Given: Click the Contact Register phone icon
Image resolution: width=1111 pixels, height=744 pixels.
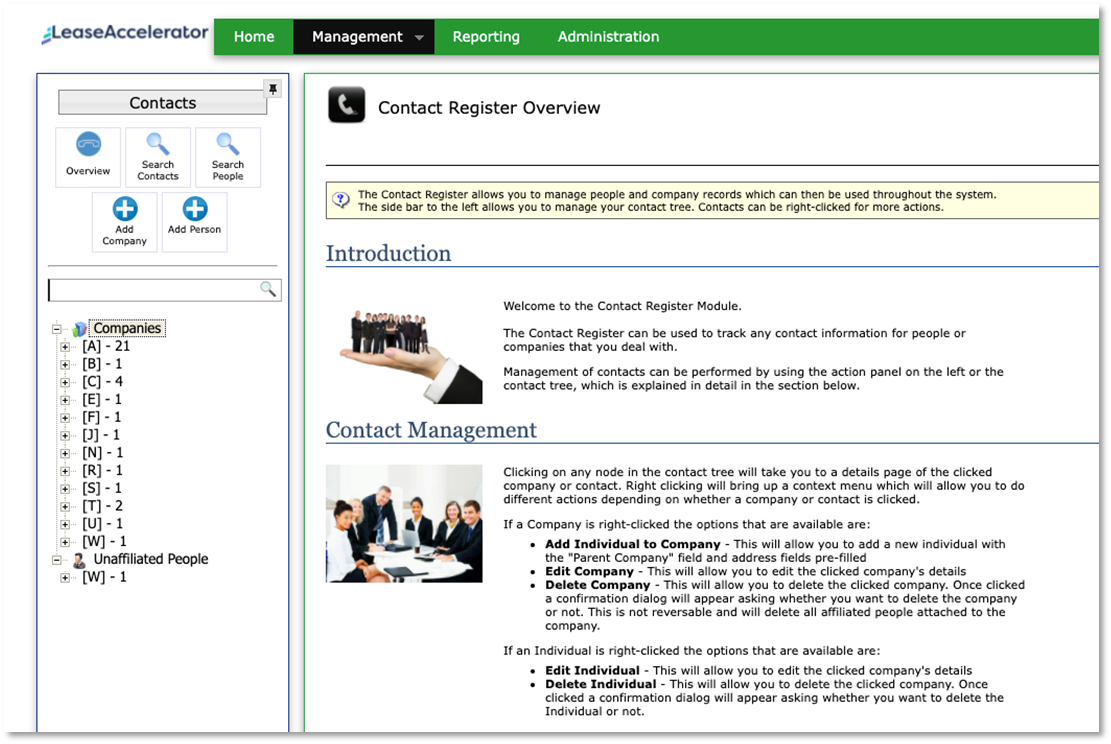Looking at the screenshot, I should 346,105.
